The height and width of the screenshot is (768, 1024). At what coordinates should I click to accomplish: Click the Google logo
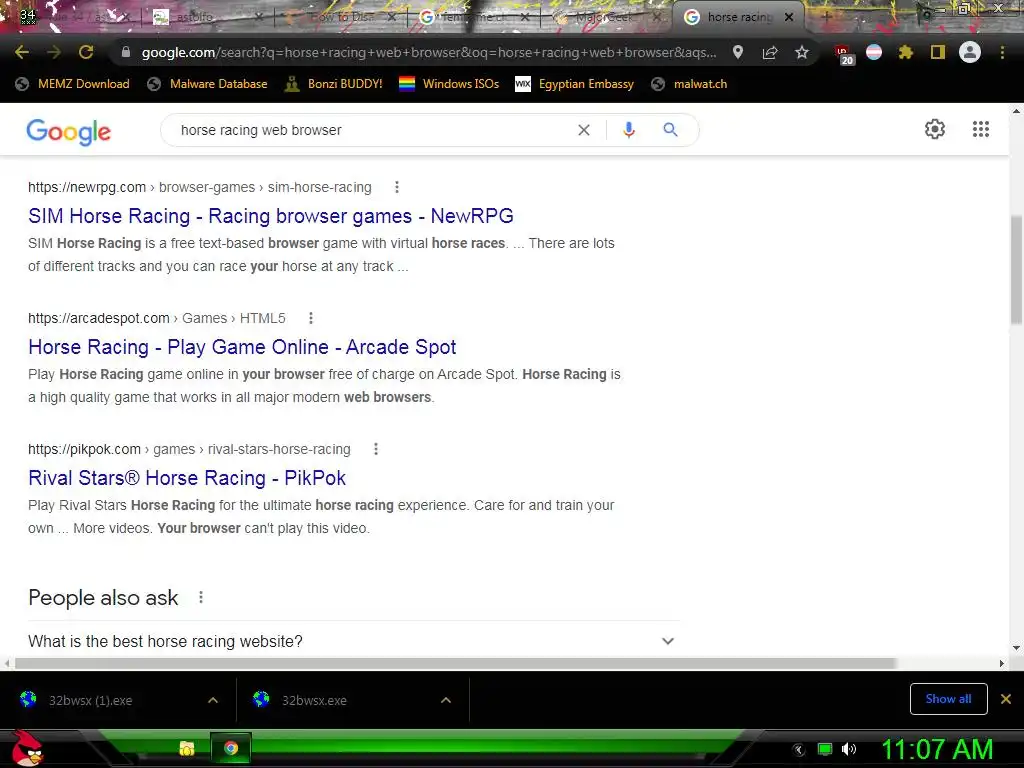click(69, 131)
